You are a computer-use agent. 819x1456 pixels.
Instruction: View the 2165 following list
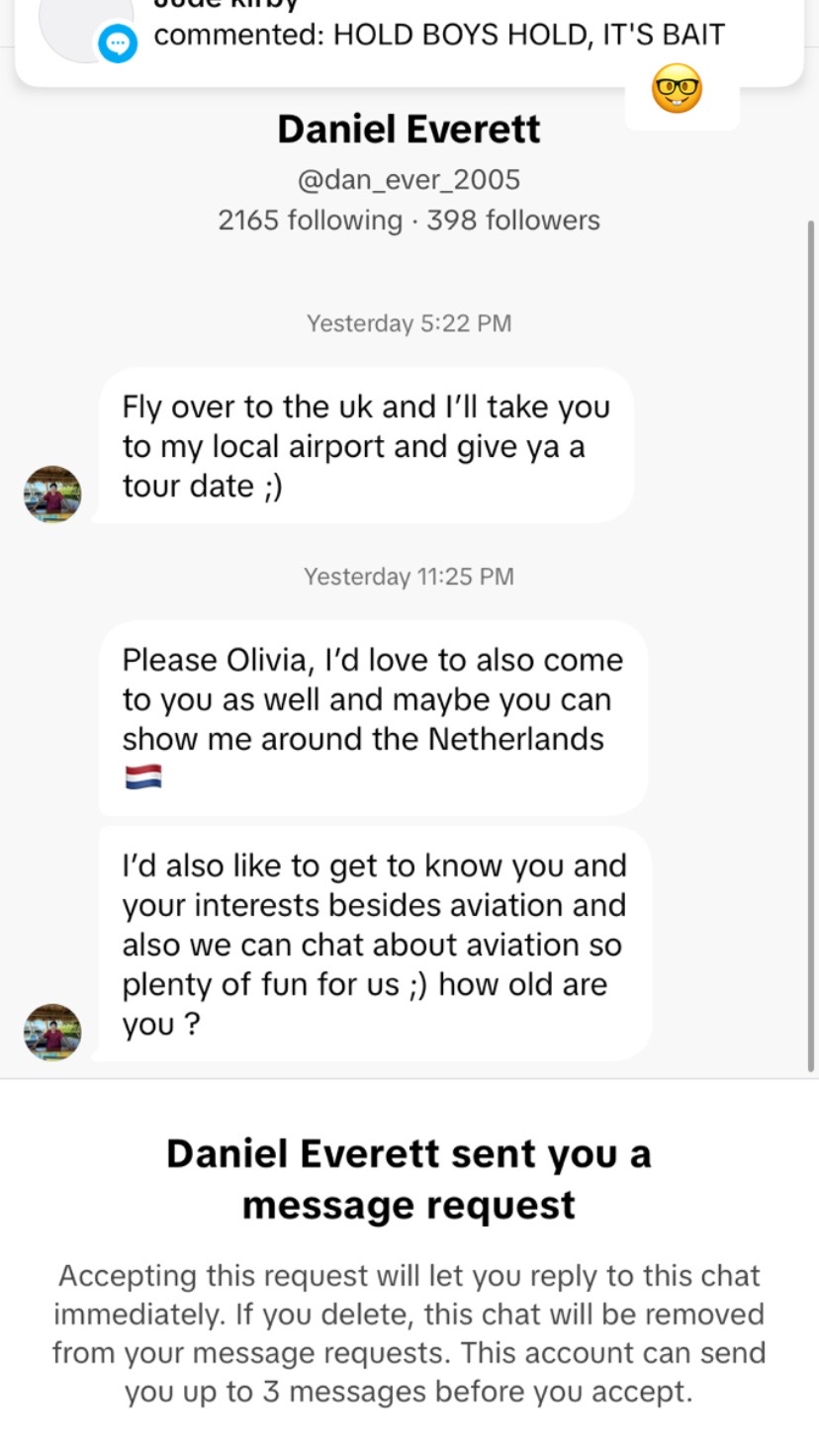click(310, 220)
